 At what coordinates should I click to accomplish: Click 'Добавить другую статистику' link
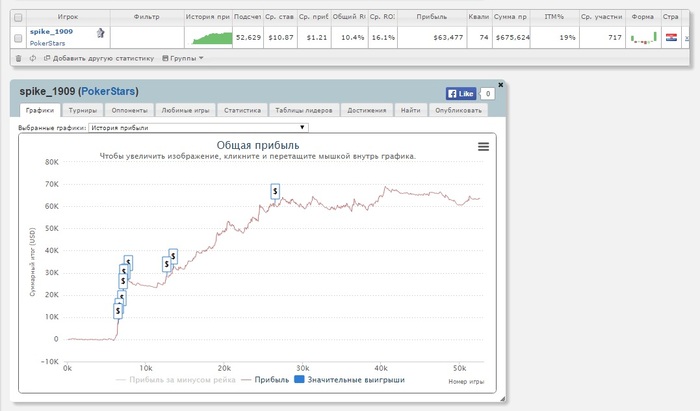[x=99, y=58]
